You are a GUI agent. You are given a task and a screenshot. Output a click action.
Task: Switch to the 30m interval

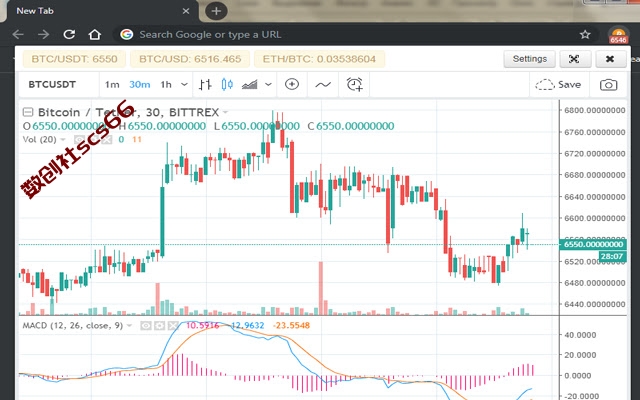[x=140, y=84]
